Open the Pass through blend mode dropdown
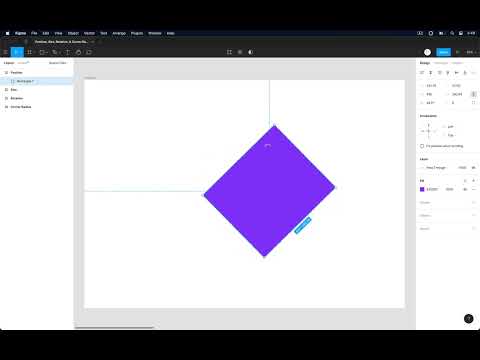Screen dimensions: 480x360 435,168
